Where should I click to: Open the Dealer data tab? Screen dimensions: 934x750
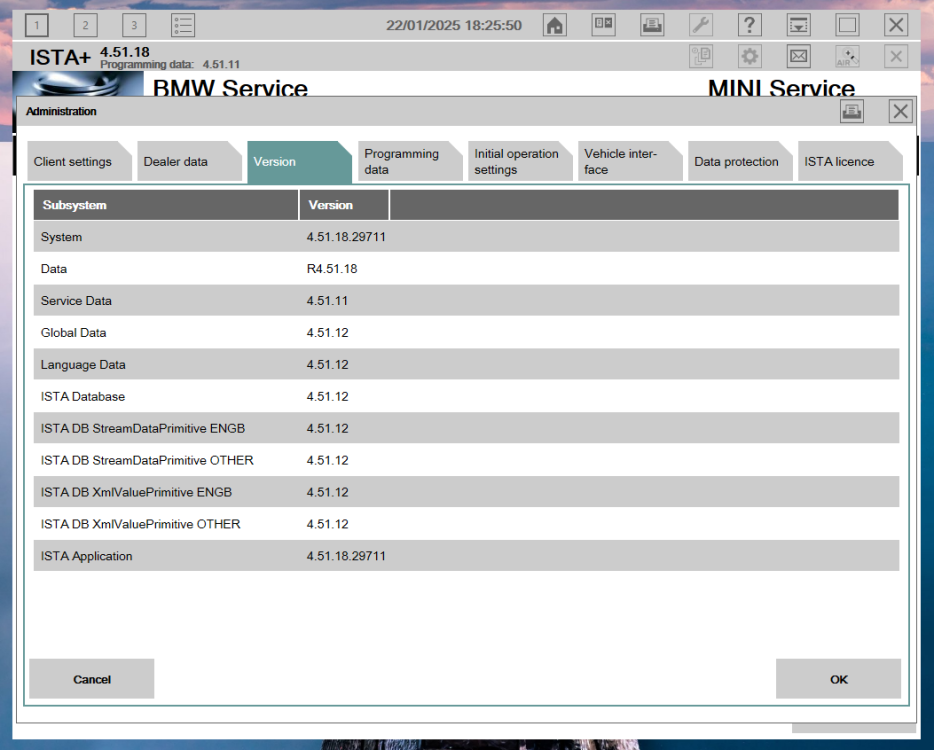coord(176,162)
